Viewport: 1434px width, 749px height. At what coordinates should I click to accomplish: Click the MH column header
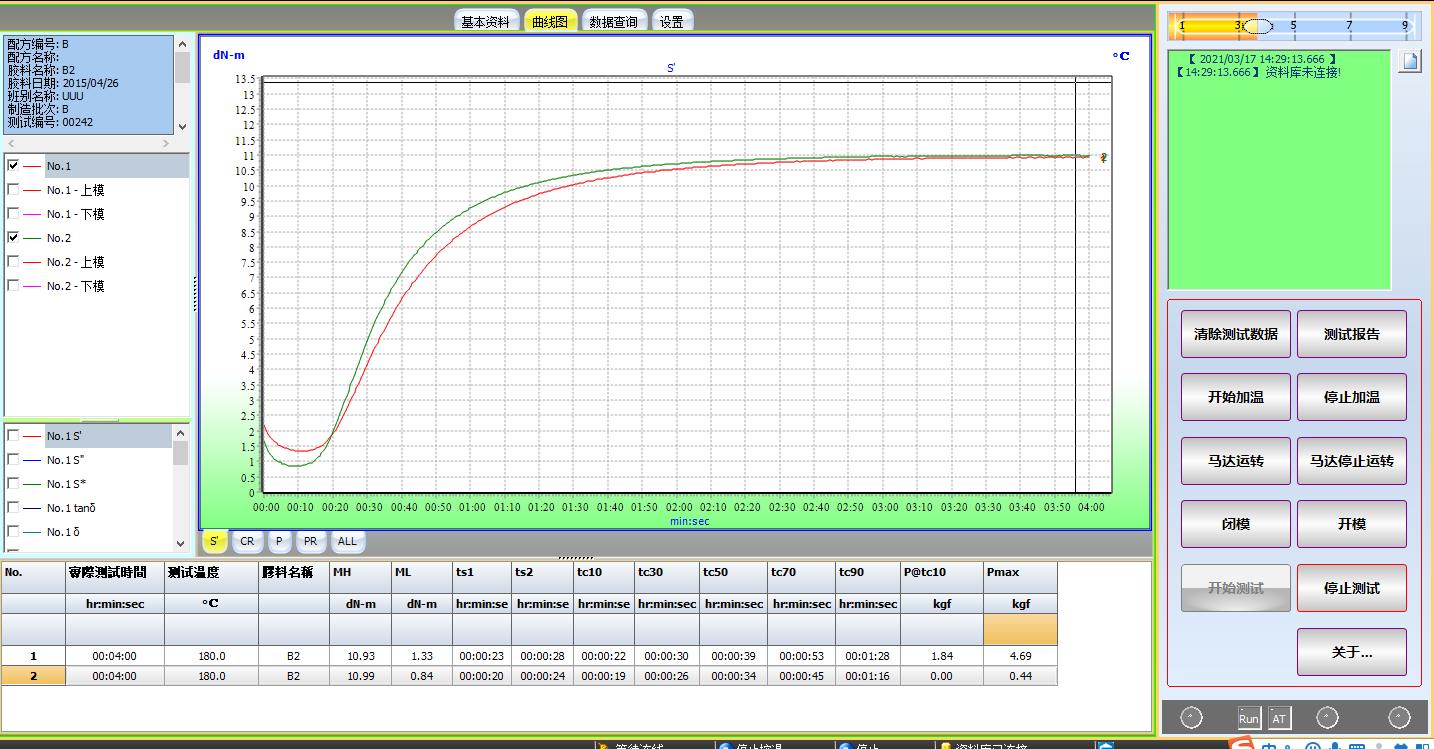tap(359, 573)
